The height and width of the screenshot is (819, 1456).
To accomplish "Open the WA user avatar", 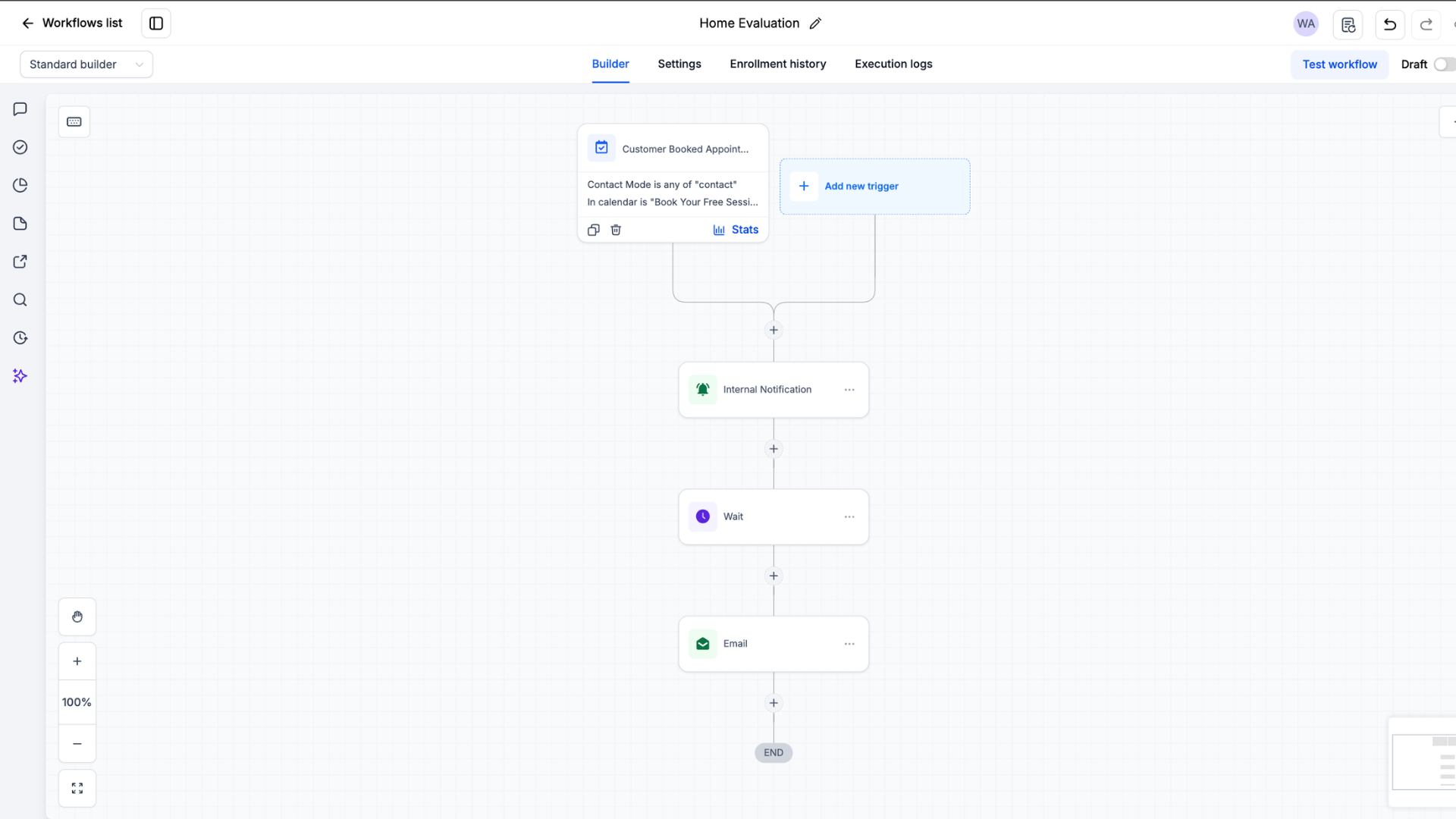I will click(x=1306, y=24).
